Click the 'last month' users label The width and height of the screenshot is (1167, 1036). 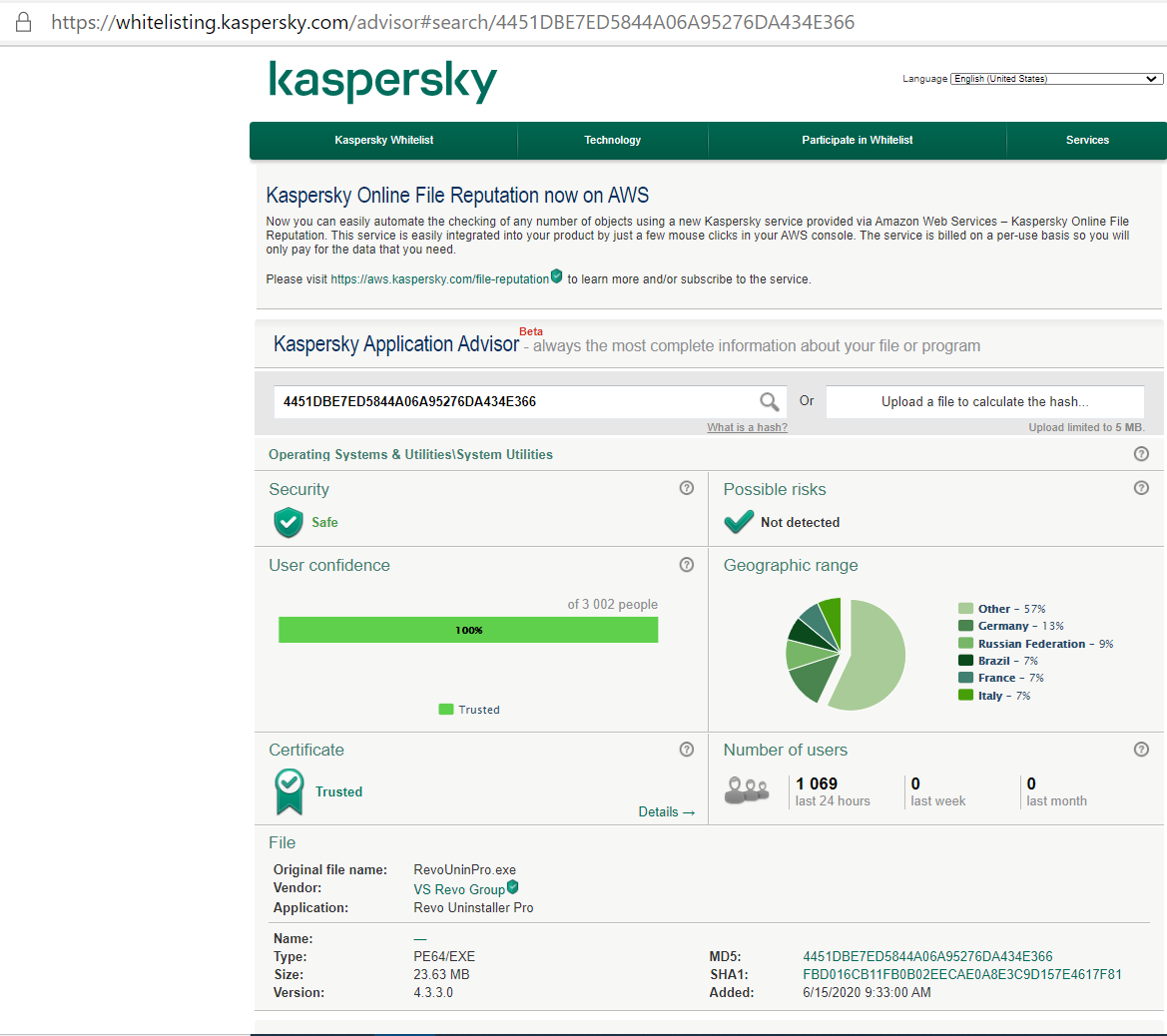(1056, 800)
